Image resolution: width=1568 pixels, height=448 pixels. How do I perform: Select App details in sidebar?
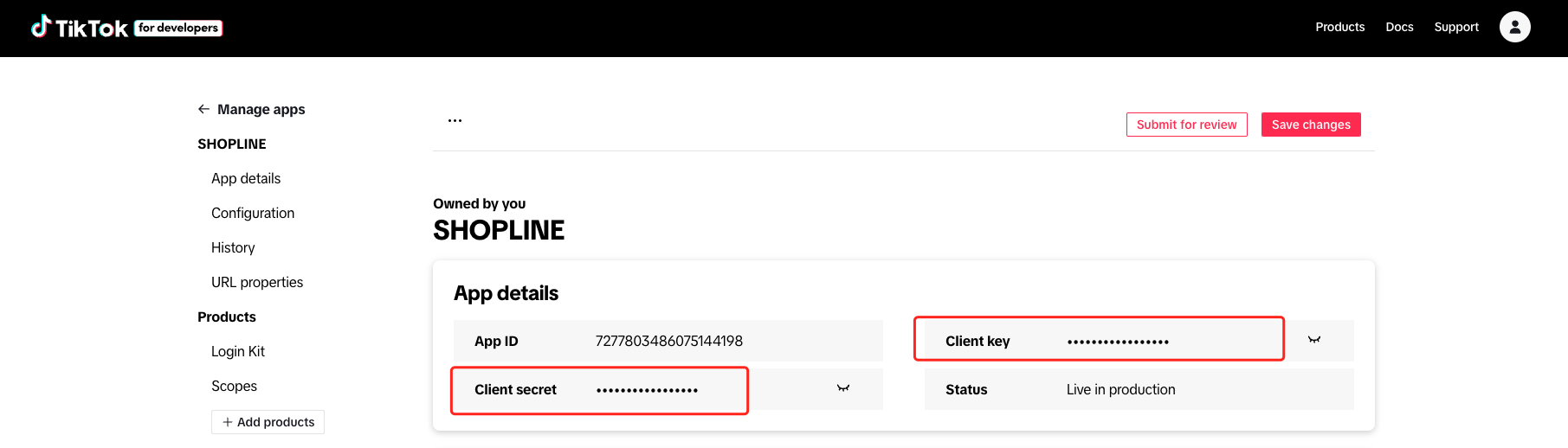tap(246, 178)
